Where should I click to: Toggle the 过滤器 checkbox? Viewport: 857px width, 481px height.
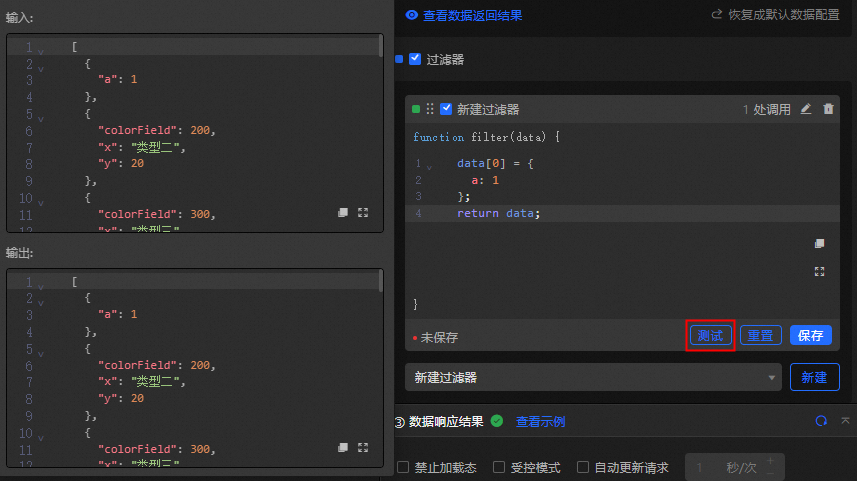415,59
